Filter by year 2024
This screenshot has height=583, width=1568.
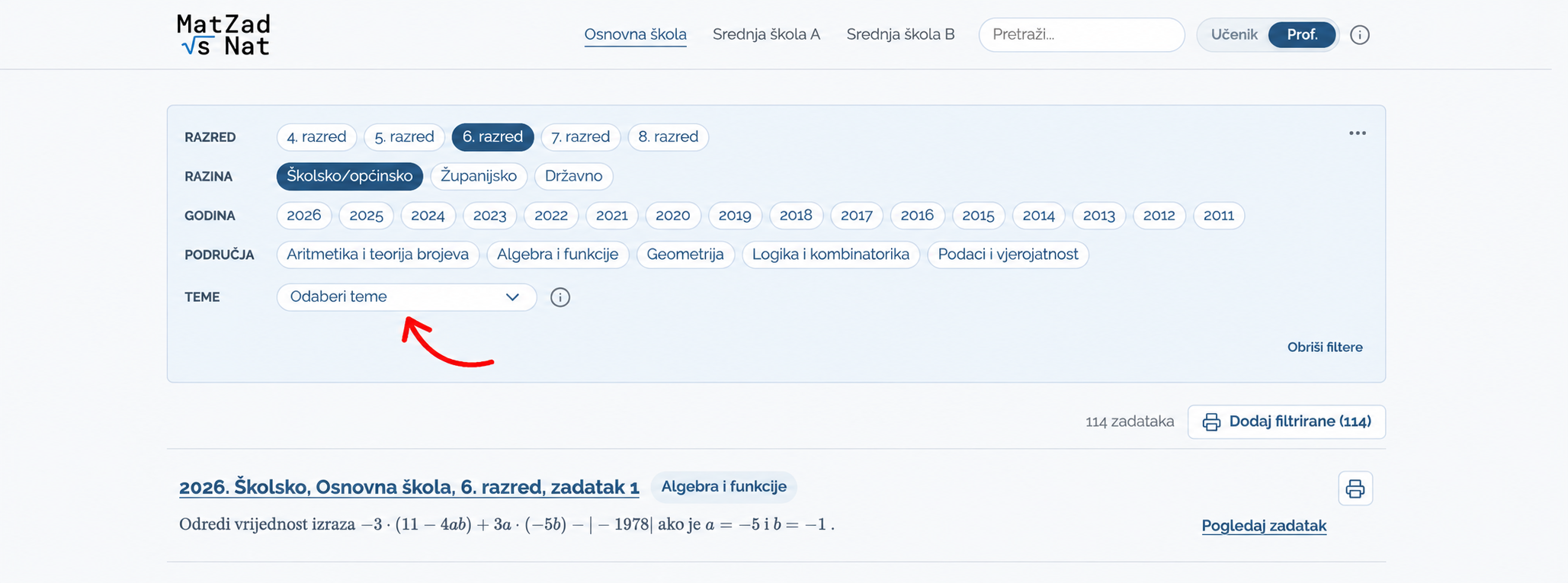pos(428,216)
